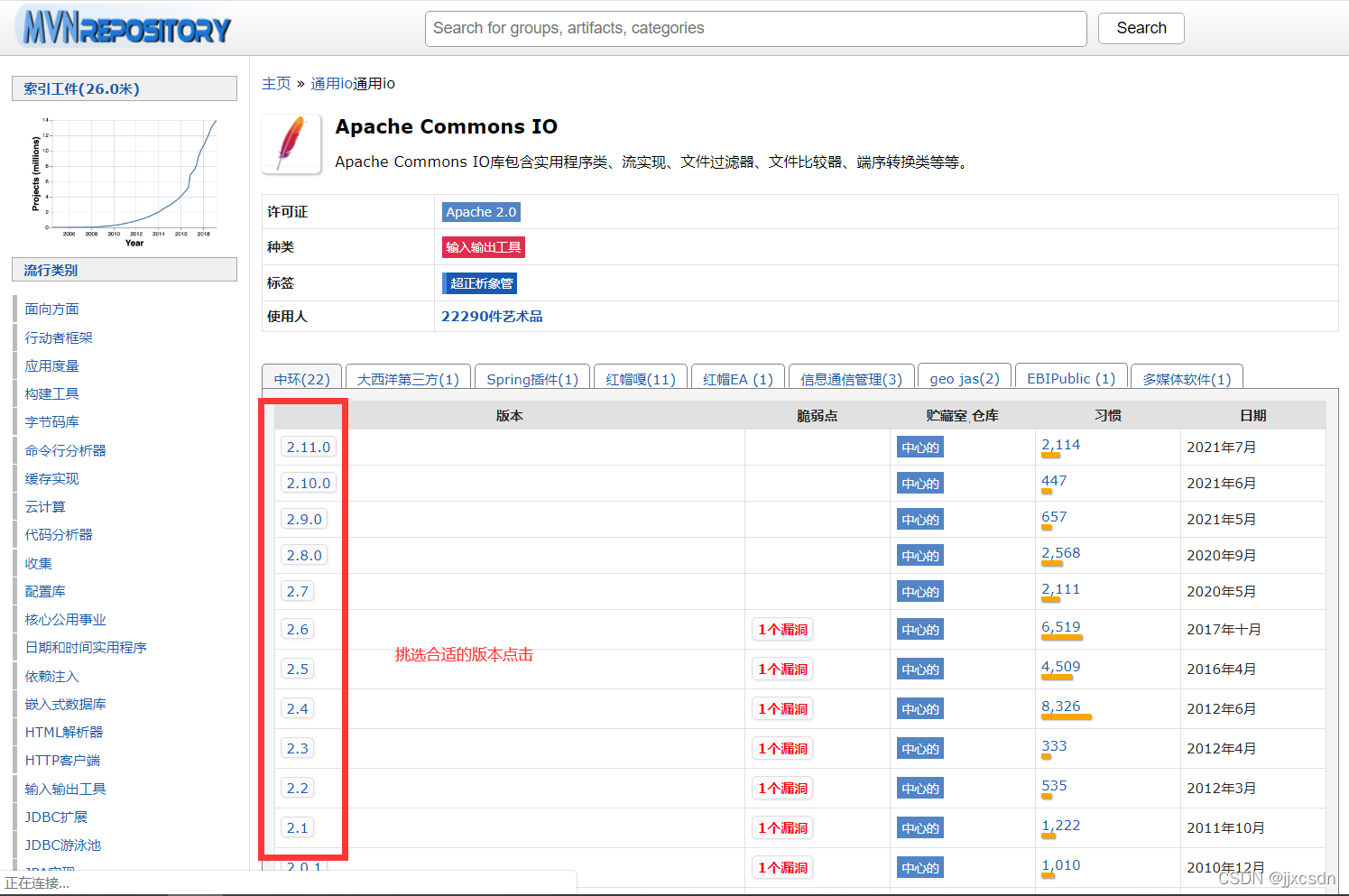Open the 应用度量 category
This screenshot has height=896, width=1349.
[51, 366]
